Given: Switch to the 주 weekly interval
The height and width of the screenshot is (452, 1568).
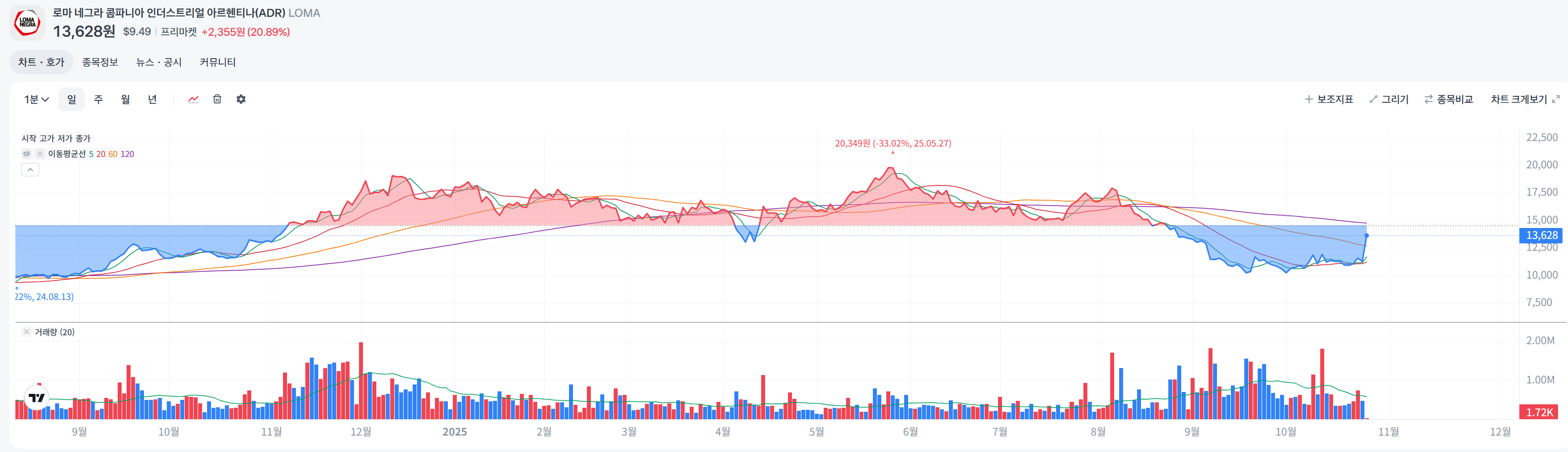Looking at the screenshot, I should tap(99, 99).
